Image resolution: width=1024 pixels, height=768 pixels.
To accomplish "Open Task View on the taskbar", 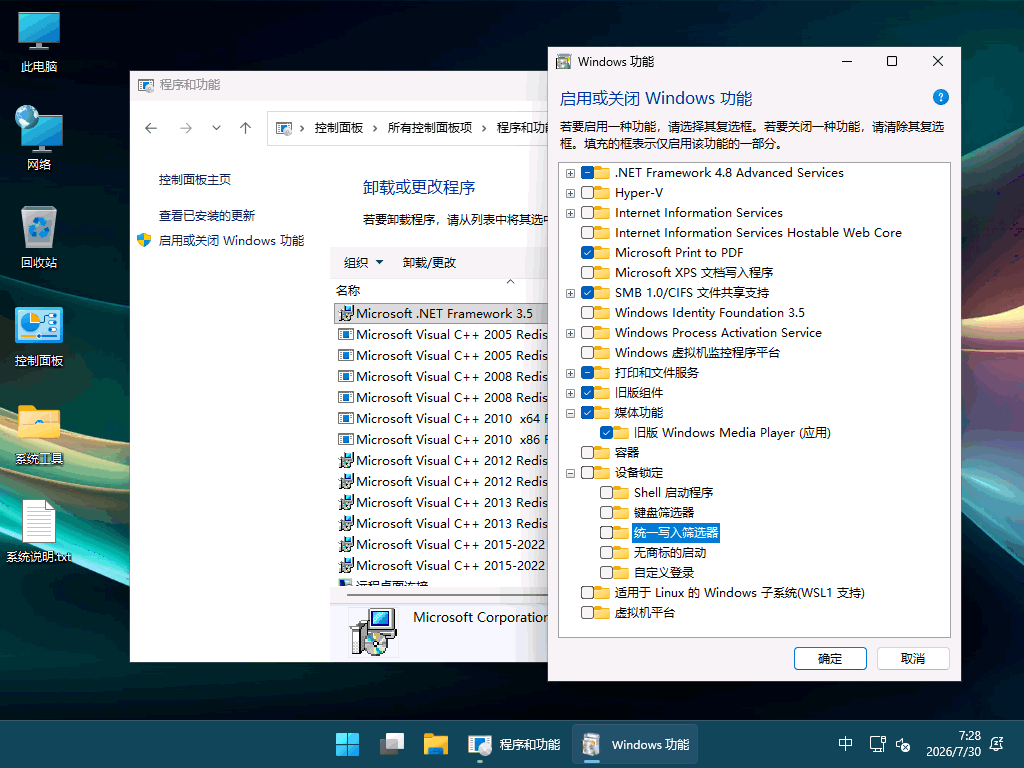I will 392,744.
